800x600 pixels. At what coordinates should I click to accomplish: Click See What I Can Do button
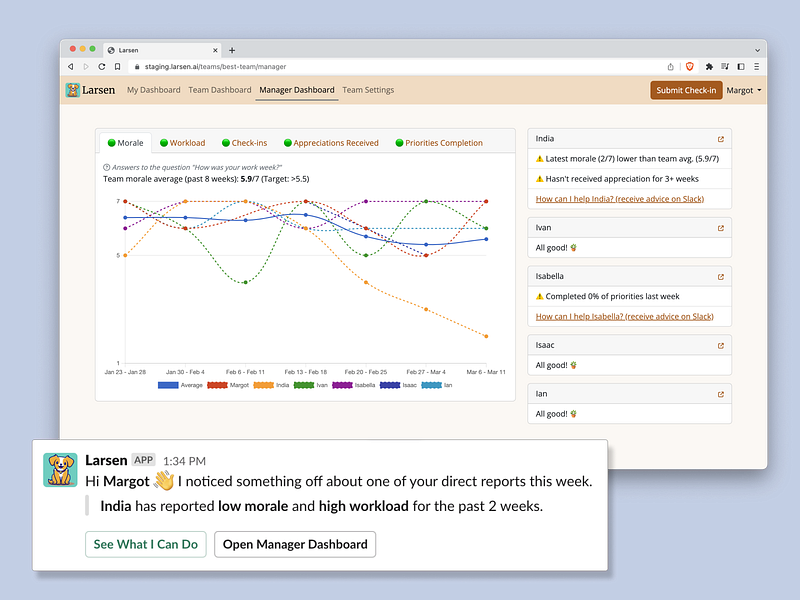coord(146,544)
